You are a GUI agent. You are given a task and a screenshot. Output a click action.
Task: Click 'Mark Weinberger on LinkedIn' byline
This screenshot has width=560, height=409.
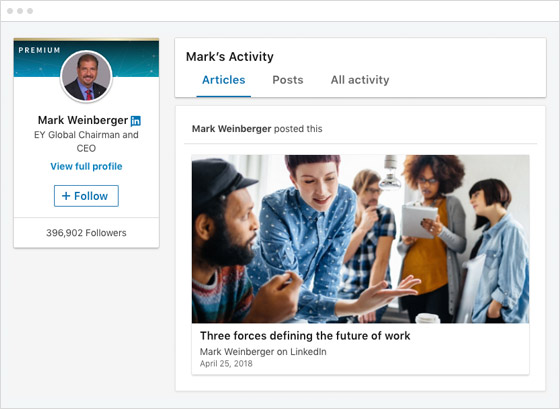pyautogui.click(x=263, y=352)
